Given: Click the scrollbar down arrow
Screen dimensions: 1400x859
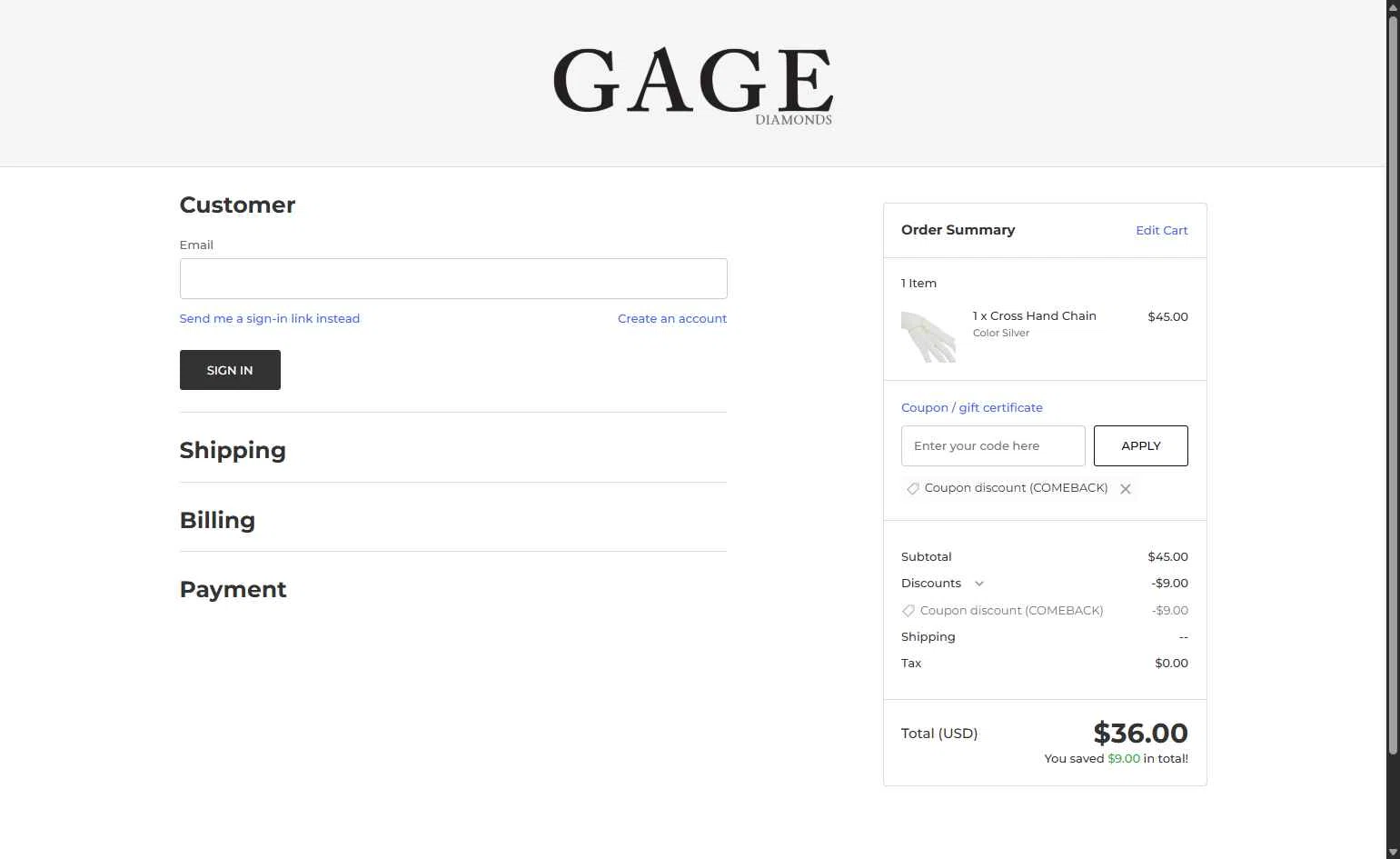Looking at the screenshot, I should (1393, 852).
